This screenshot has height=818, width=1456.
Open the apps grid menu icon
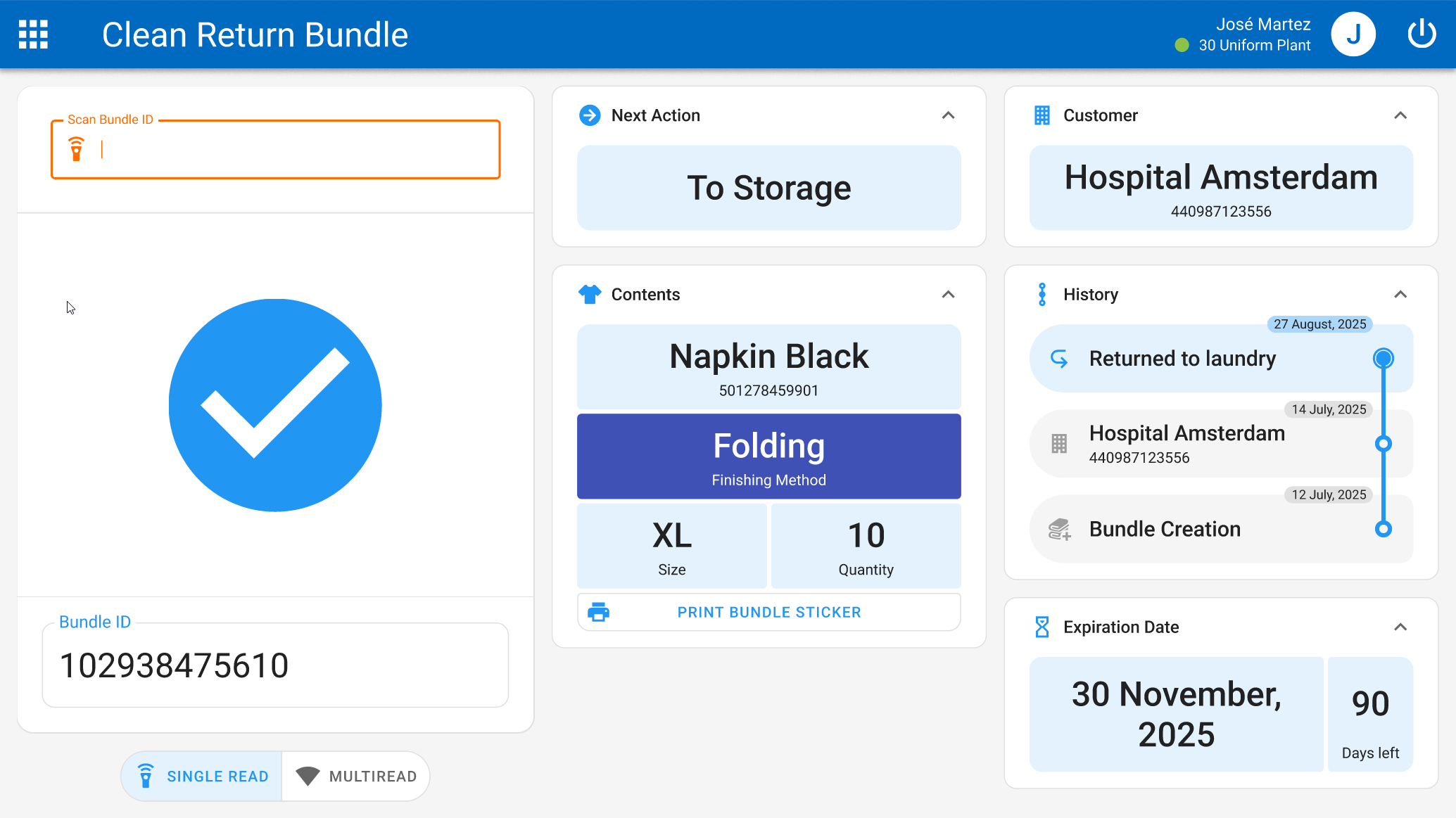click(33, 34)
